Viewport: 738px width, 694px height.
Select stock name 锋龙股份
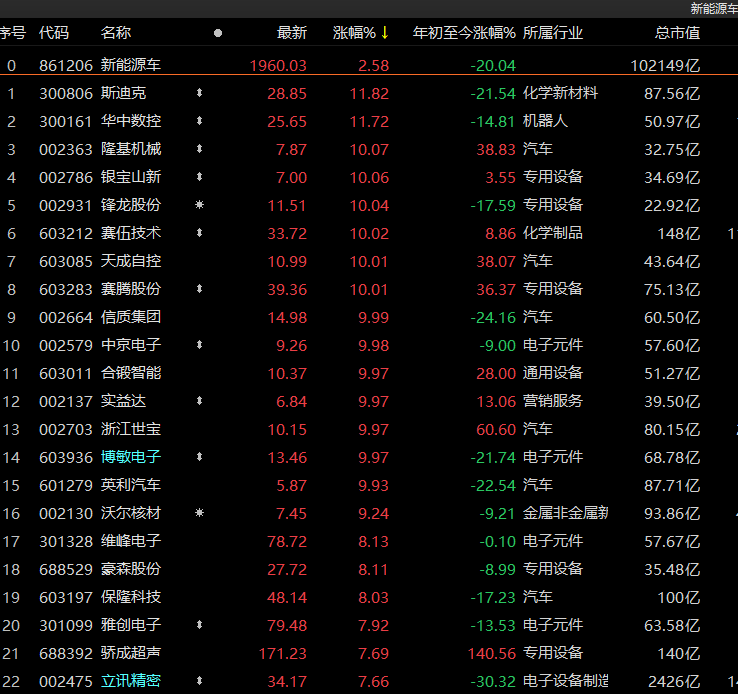(x=131, y=205)
